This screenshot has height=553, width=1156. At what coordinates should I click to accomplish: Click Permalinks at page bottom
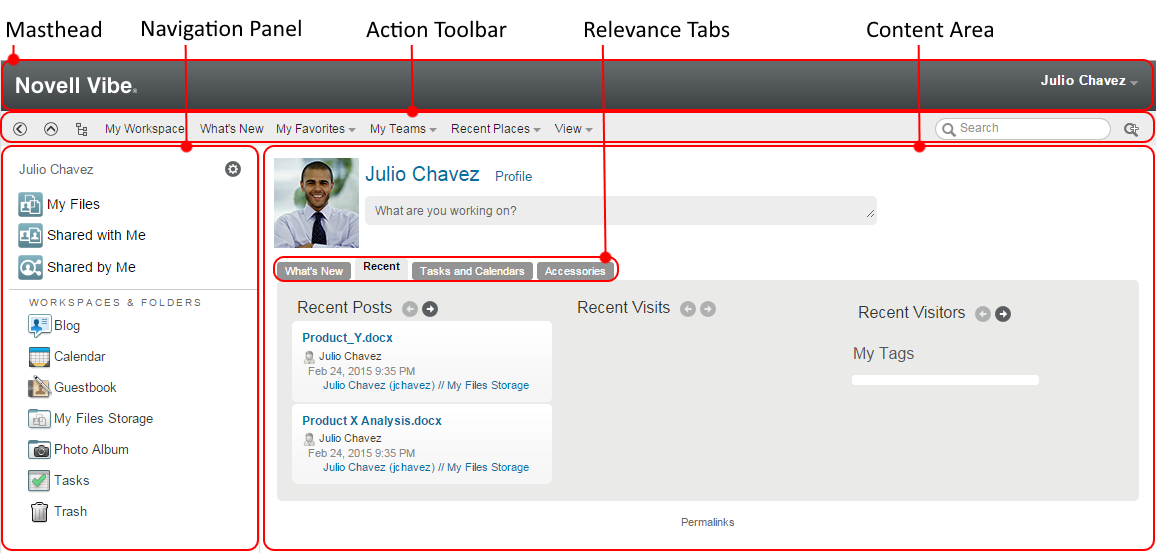tap(708, 522)
